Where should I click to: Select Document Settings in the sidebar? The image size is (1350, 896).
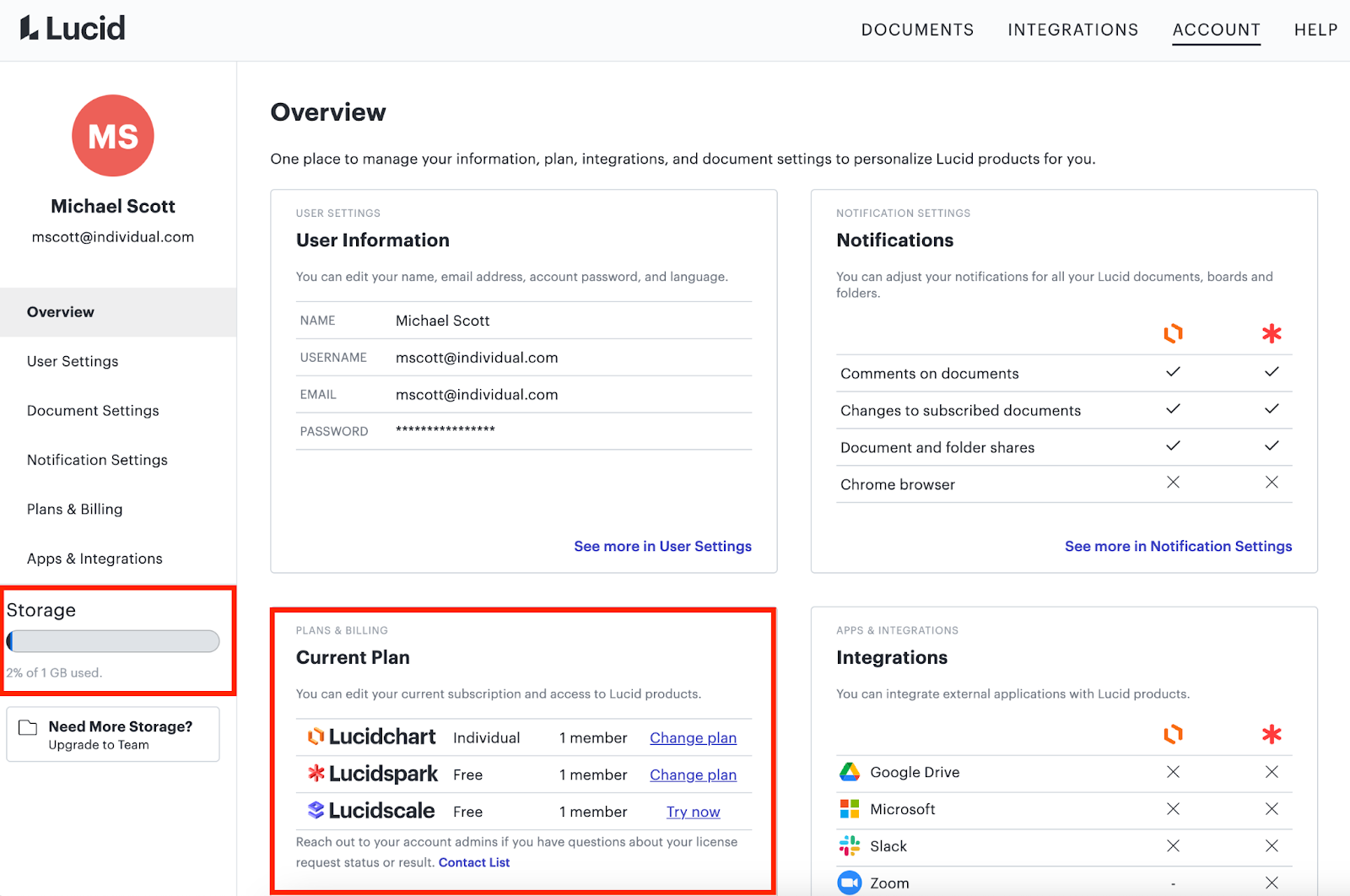click(93, 411)
